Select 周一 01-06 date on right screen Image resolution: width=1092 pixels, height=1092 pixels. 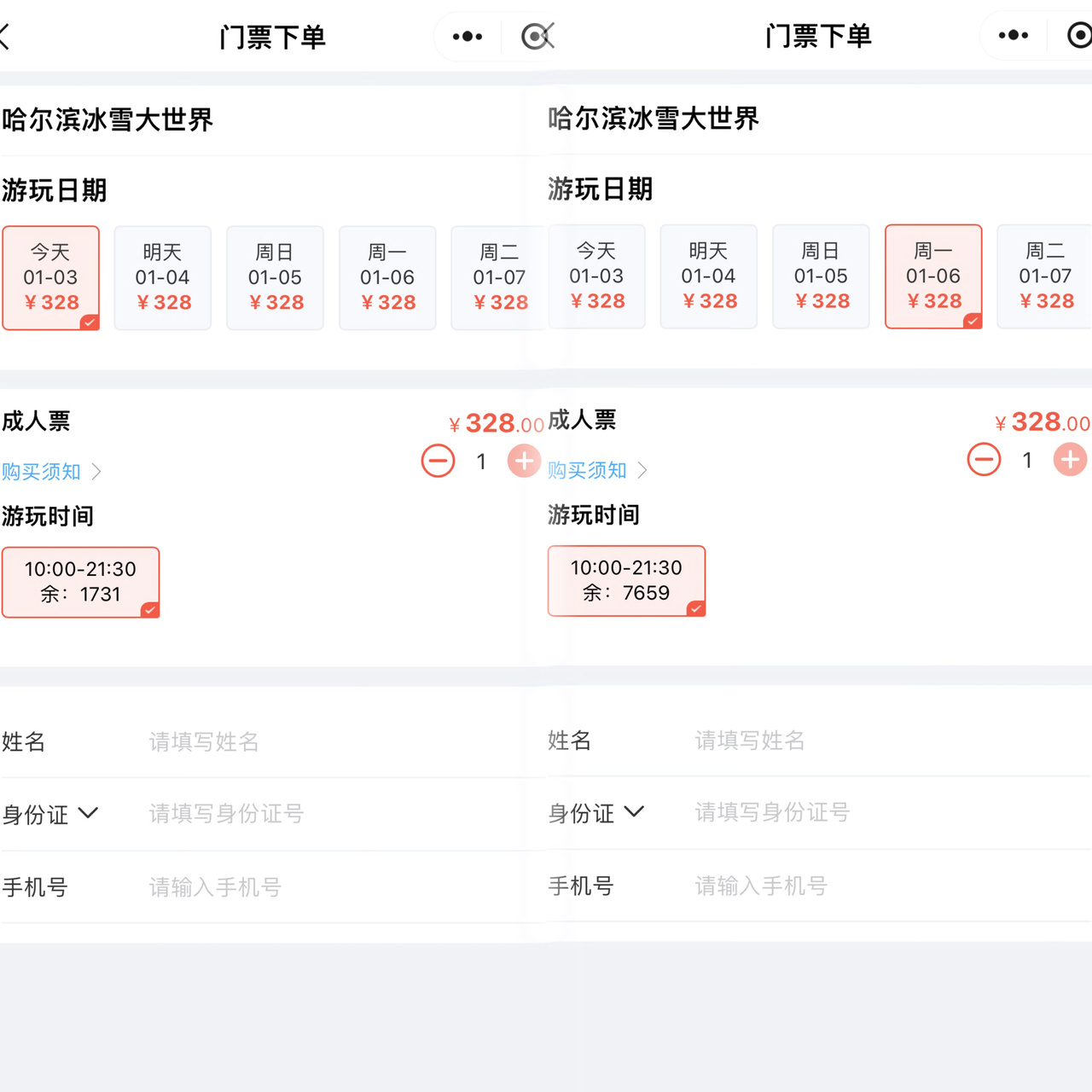(x=933, y=276)
